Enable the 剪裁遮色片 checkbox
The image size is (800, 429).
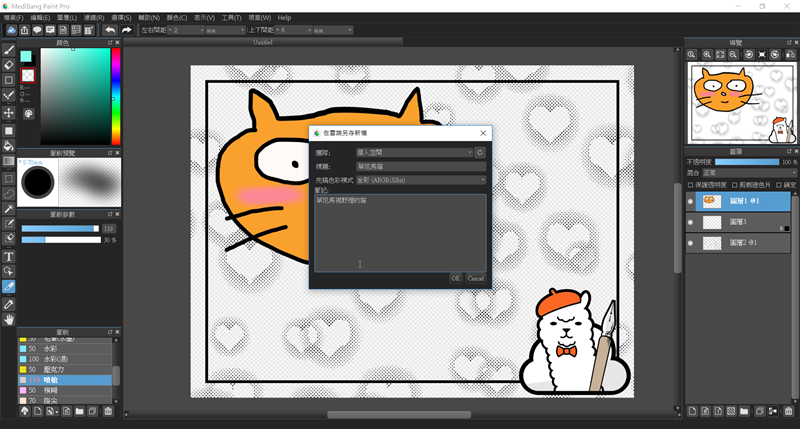[x=735, y=184]
